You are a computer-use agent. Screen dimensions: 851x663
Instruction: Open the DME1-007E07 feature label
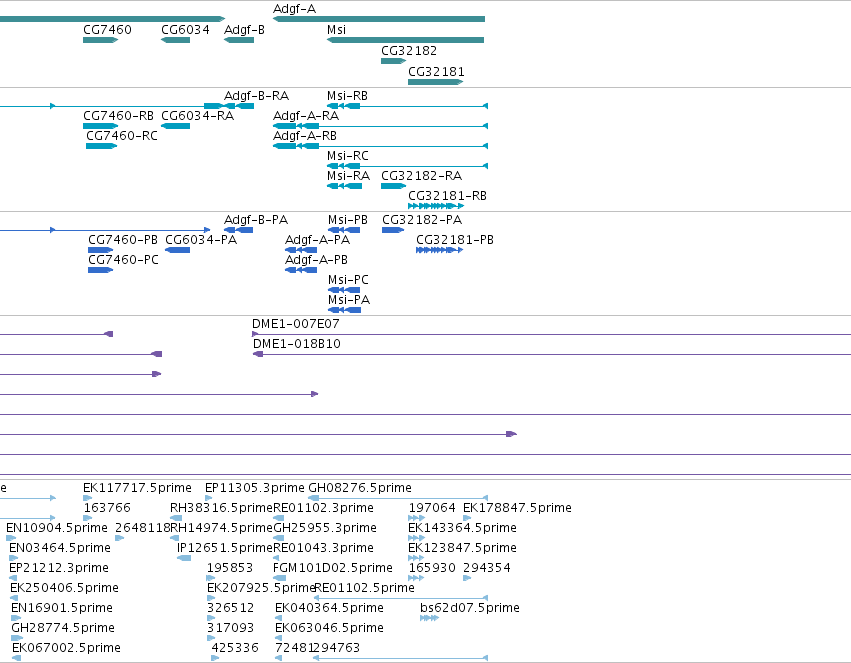coord(296,324)
